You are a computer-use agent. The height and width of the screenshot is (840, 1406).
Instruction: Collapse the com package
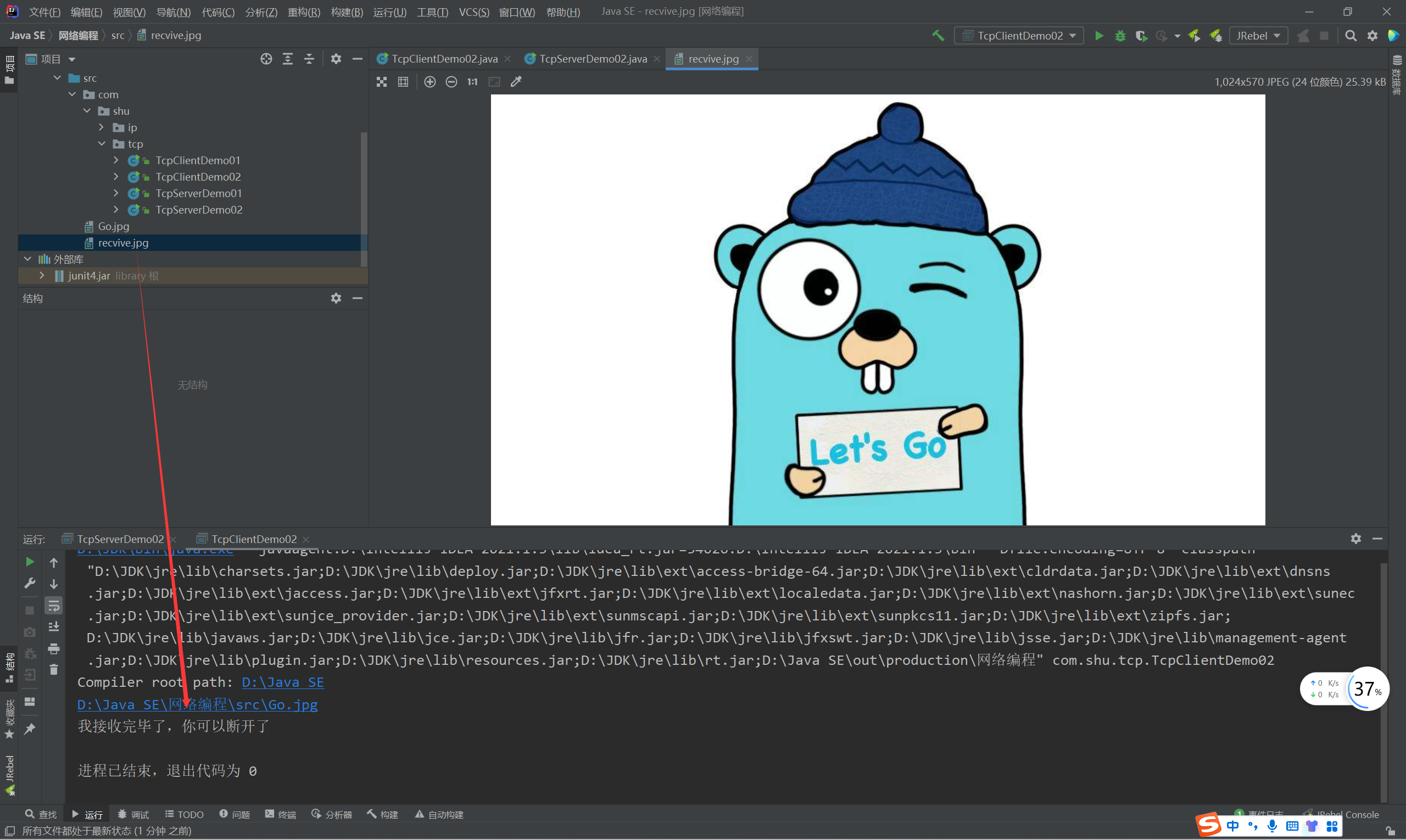pyautogui.click(x=72, y=94)
